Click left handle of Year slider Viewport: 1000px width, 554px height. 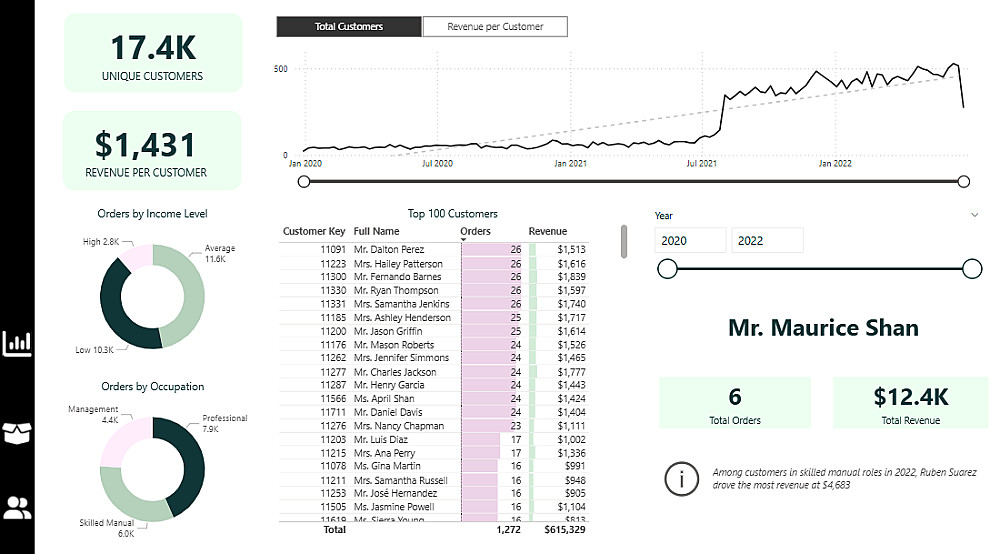667,268
